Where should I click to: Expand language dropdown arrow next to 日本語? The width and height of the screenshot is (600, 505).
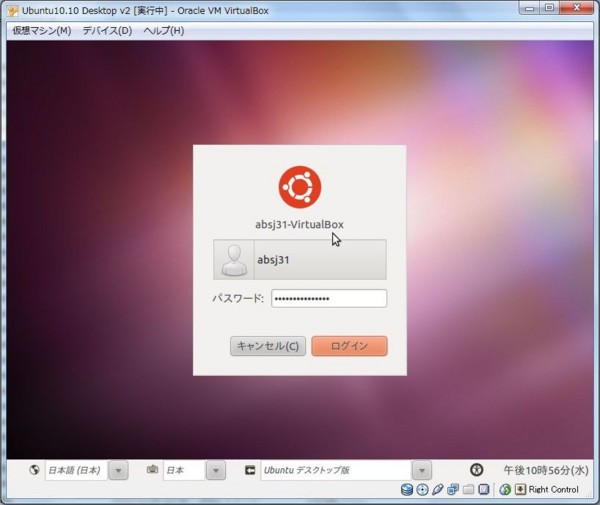[x=118, y=470]
